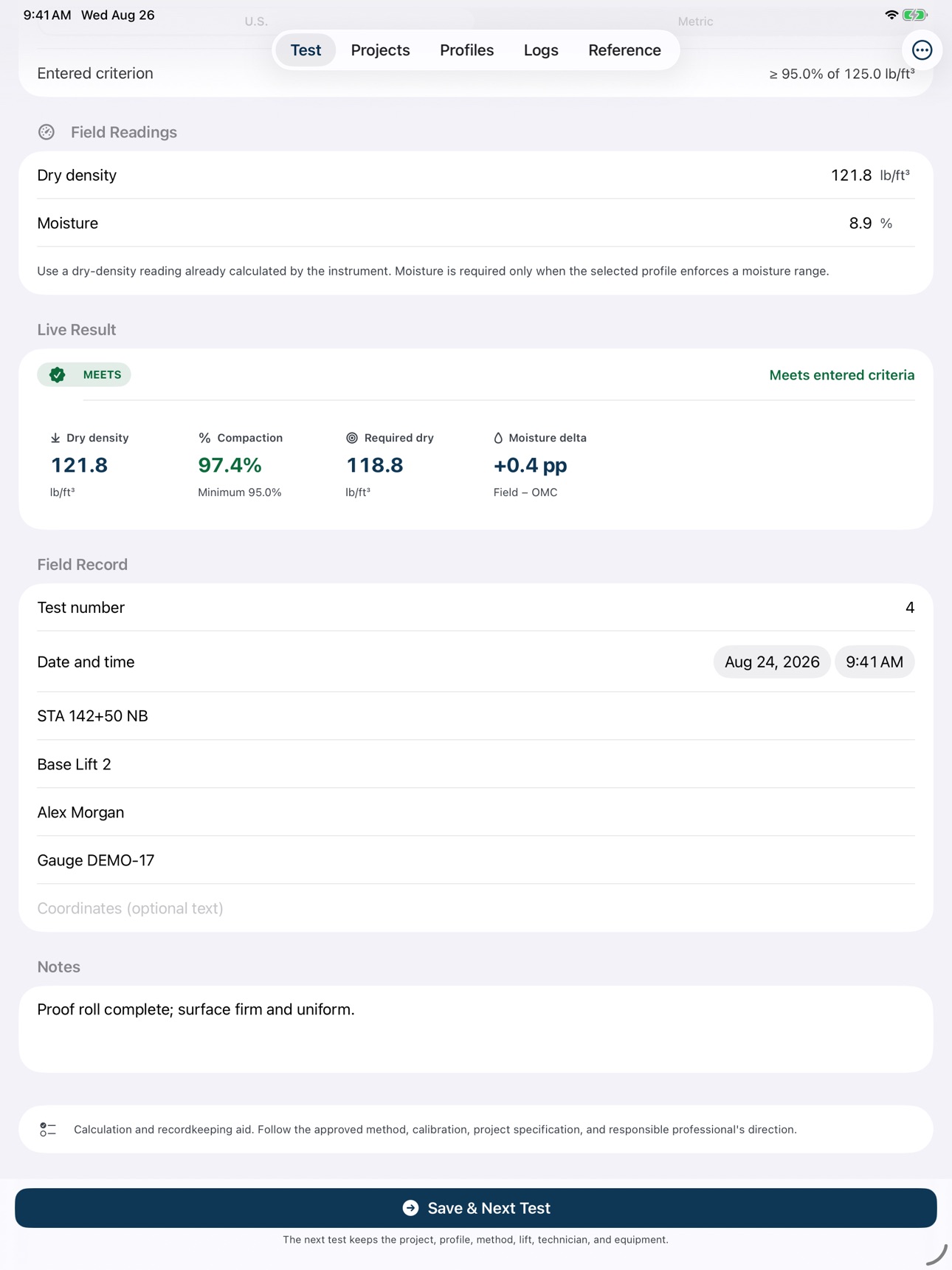Open the Profiles tab

point(466,50)
